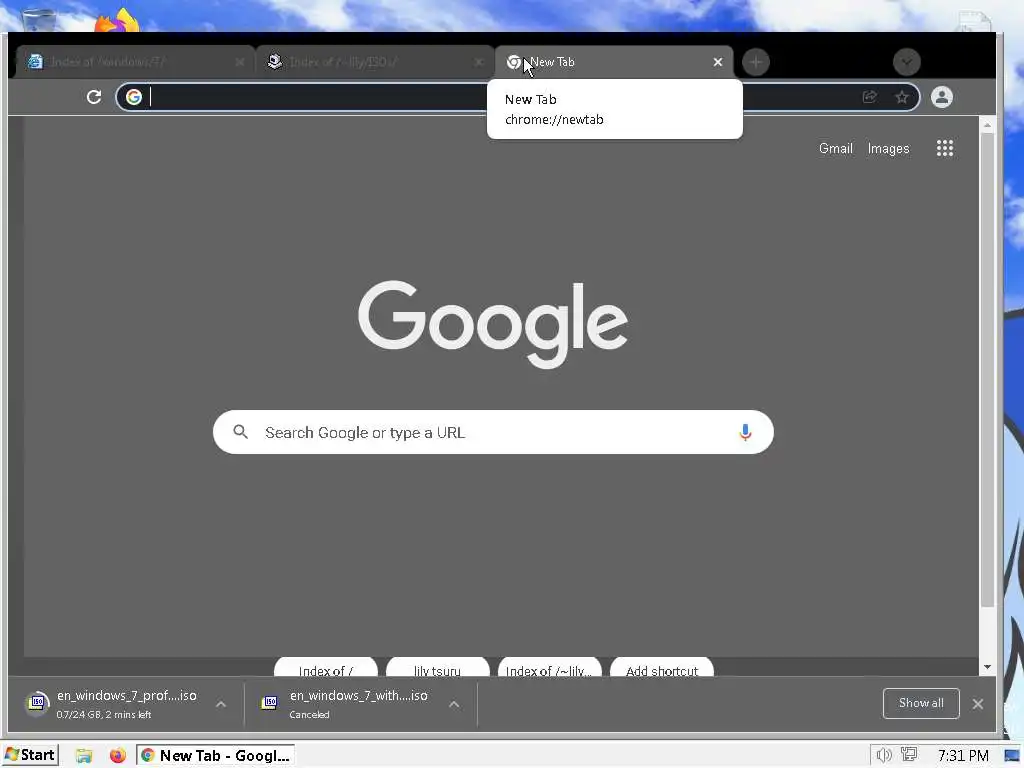This screenshot has height=768, width=1024.
Task: Bookmark this tab with the star icon
Action: (x=902, y=97)
